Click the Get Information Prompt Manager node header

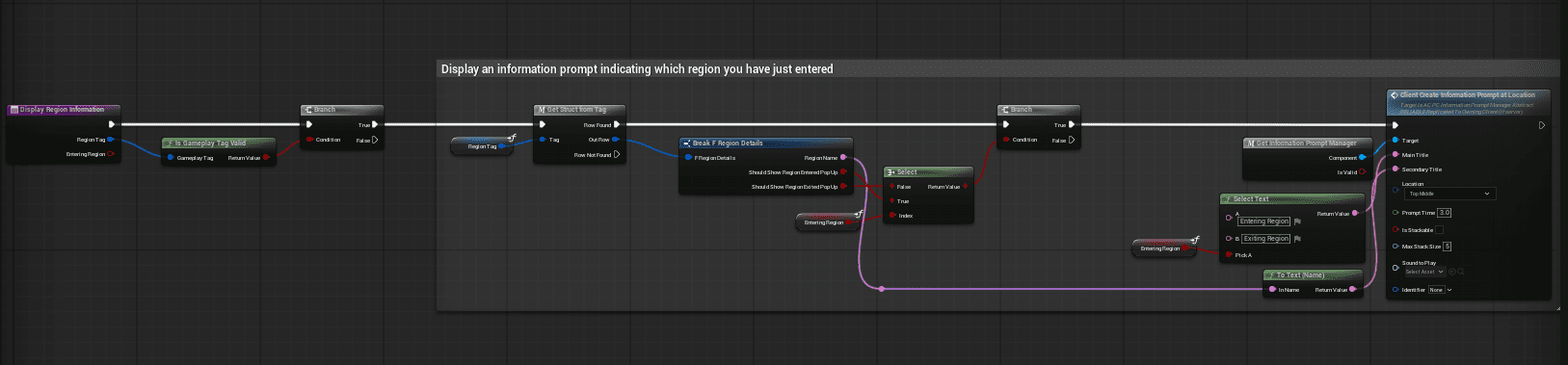1307,143
